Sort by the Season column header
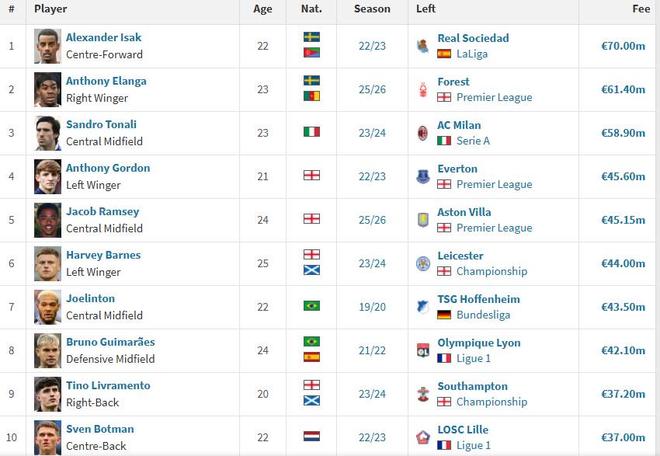Viewport: 660px width, 456px height. [372, 9]
